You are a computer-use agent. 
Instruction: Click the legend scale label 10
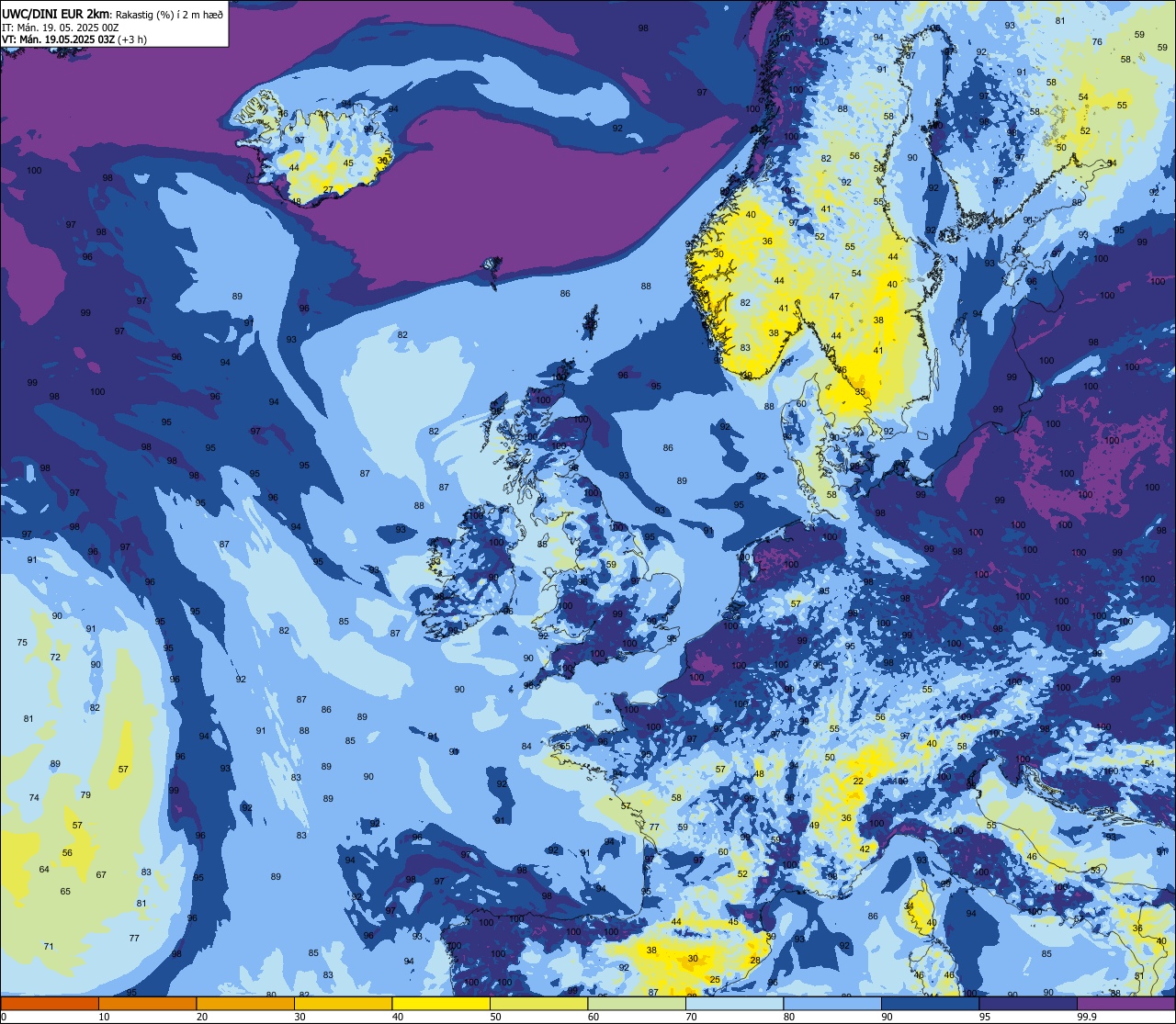coord(104,1017)
